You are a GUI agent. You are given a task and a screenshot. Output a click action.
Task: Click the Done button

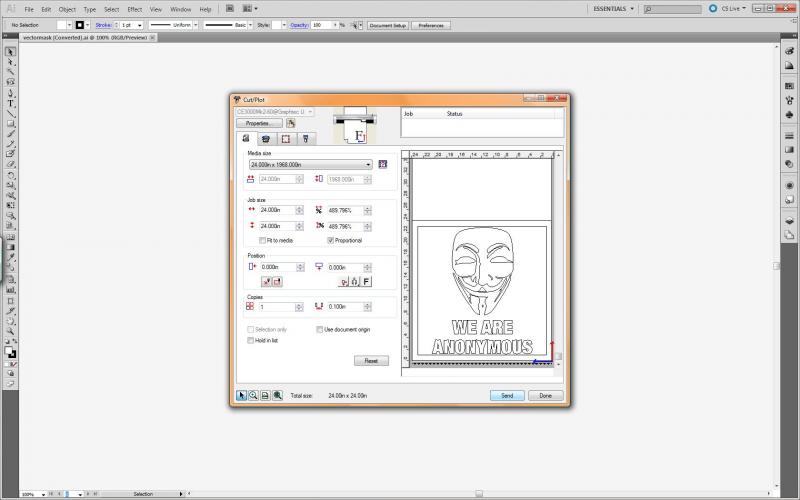click(545, 395)
